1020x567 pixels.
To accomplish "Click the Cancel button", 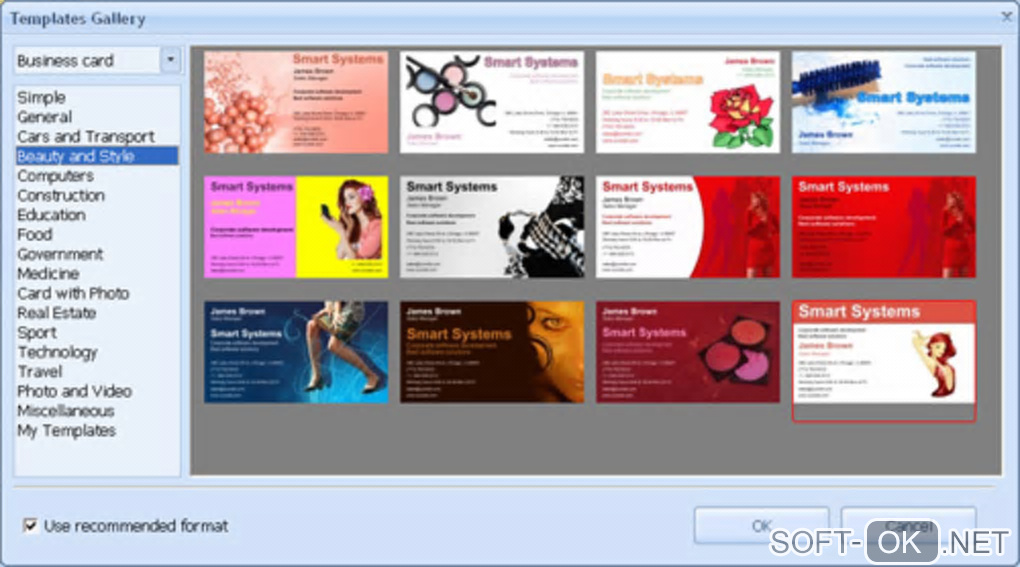I will coord(908,525).
